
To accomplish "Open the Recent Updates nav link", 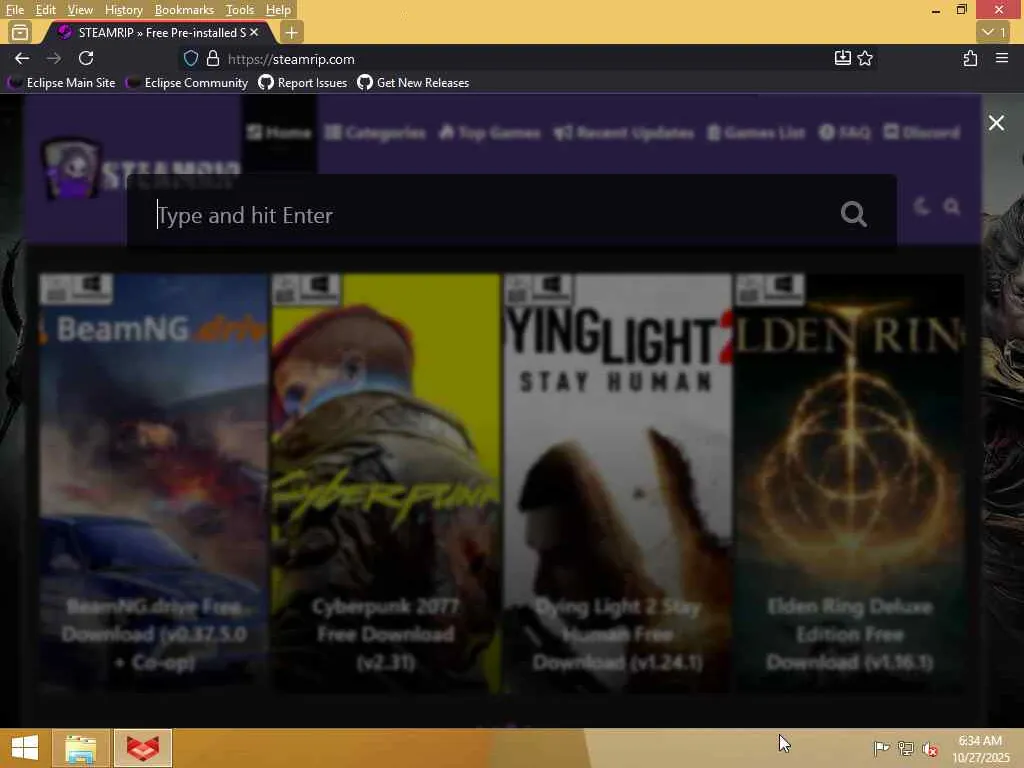I will pos(624,133).
